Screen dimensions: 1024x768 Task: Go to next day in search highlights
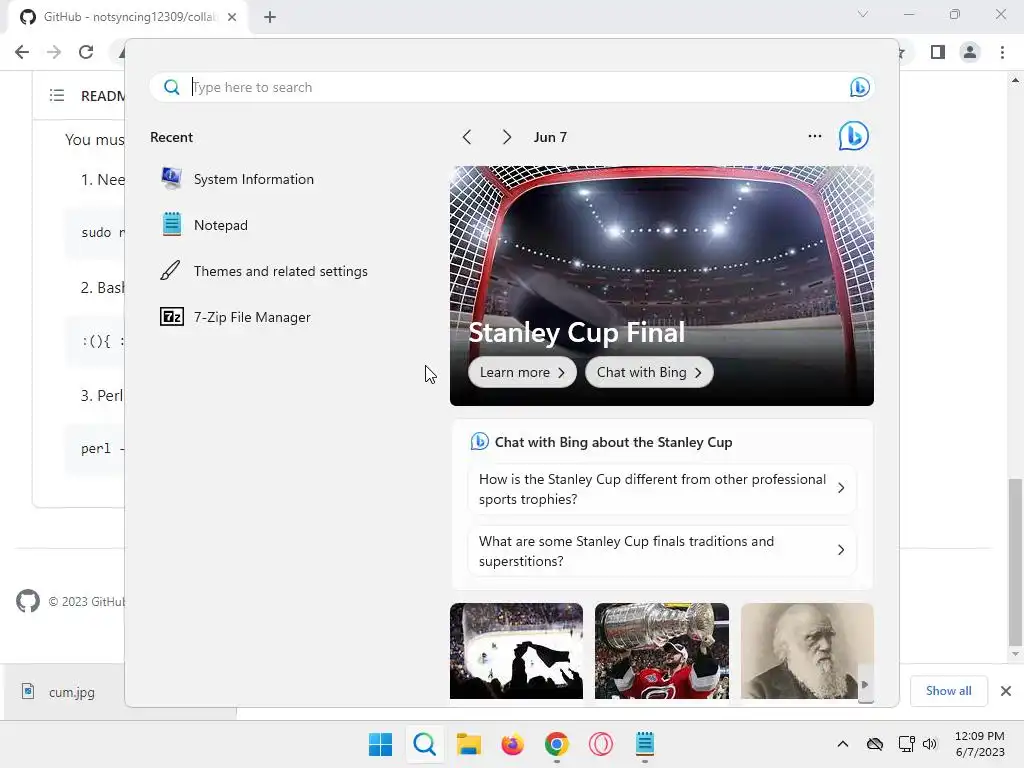click(506, 137)
